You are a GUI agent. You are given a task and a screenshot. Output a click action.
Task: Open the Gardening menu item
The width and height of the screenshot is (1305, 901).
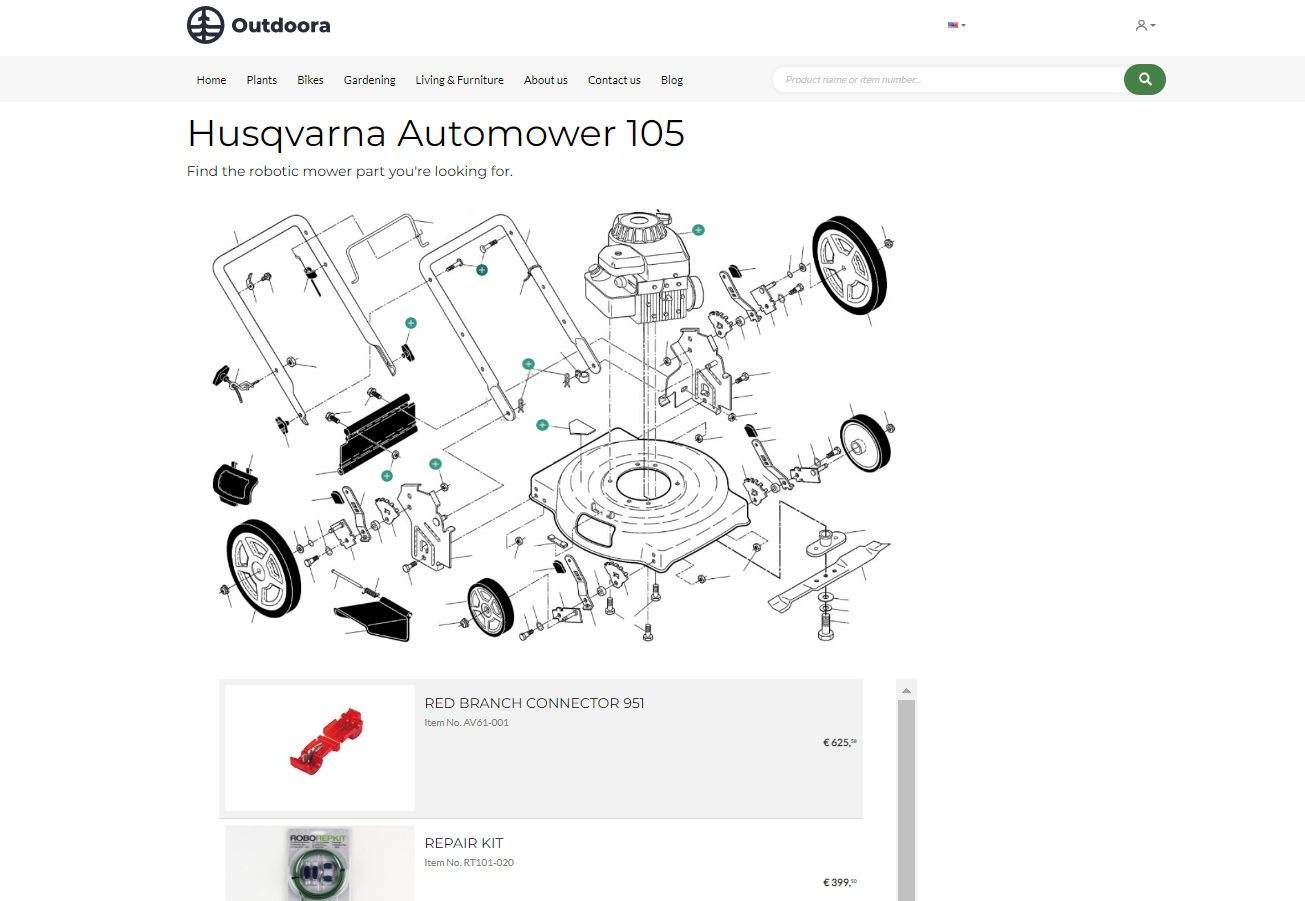coord(370,80)
